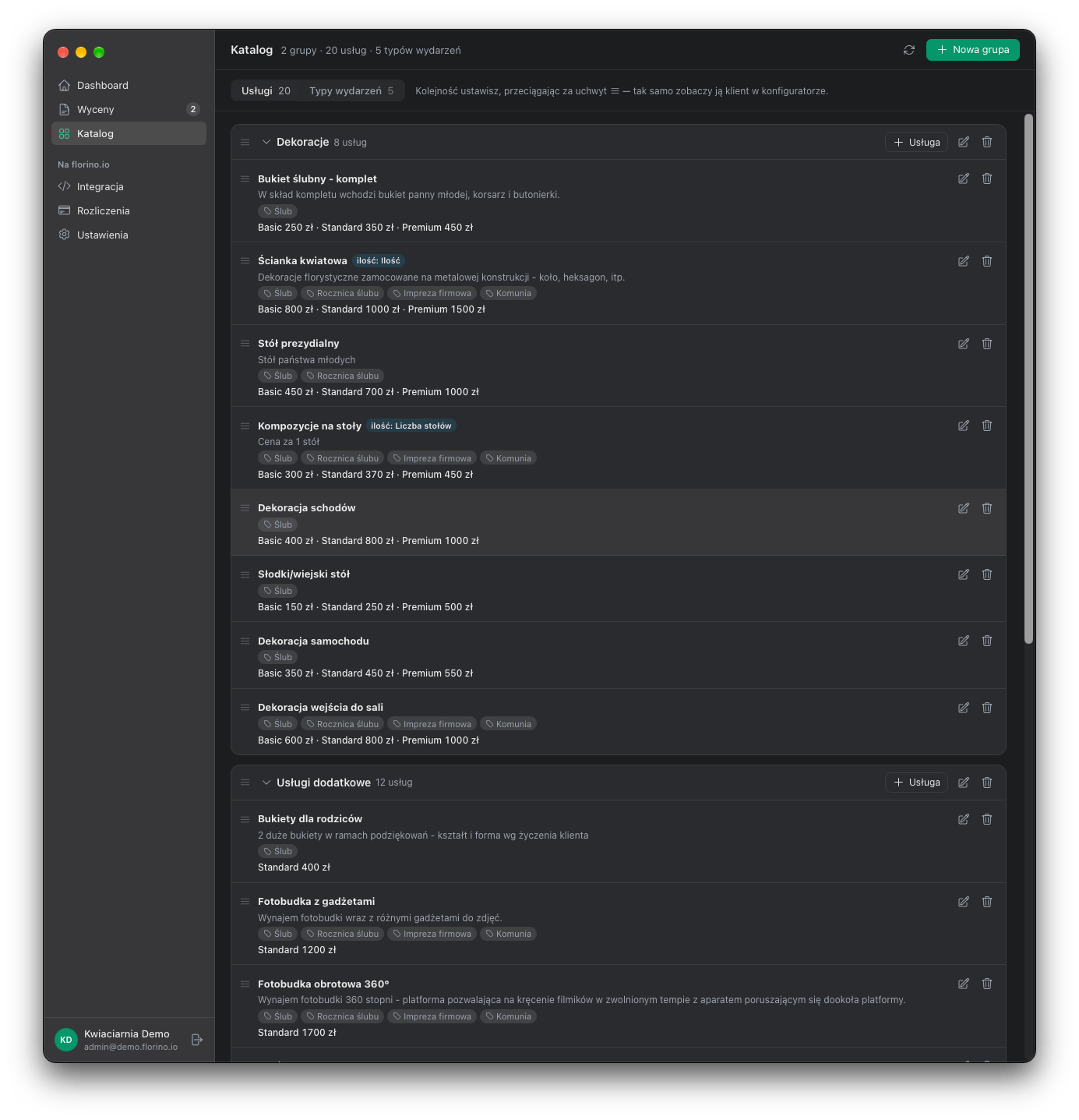Click the 'ilość: Liczba stołów' badge

pos(411,426)
